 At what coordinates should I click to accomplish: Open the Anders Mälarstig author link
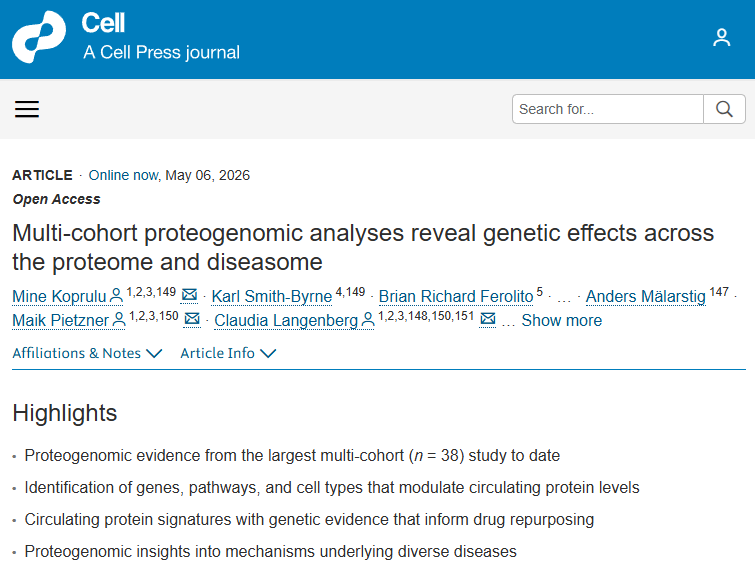click(x=646, y=297)
